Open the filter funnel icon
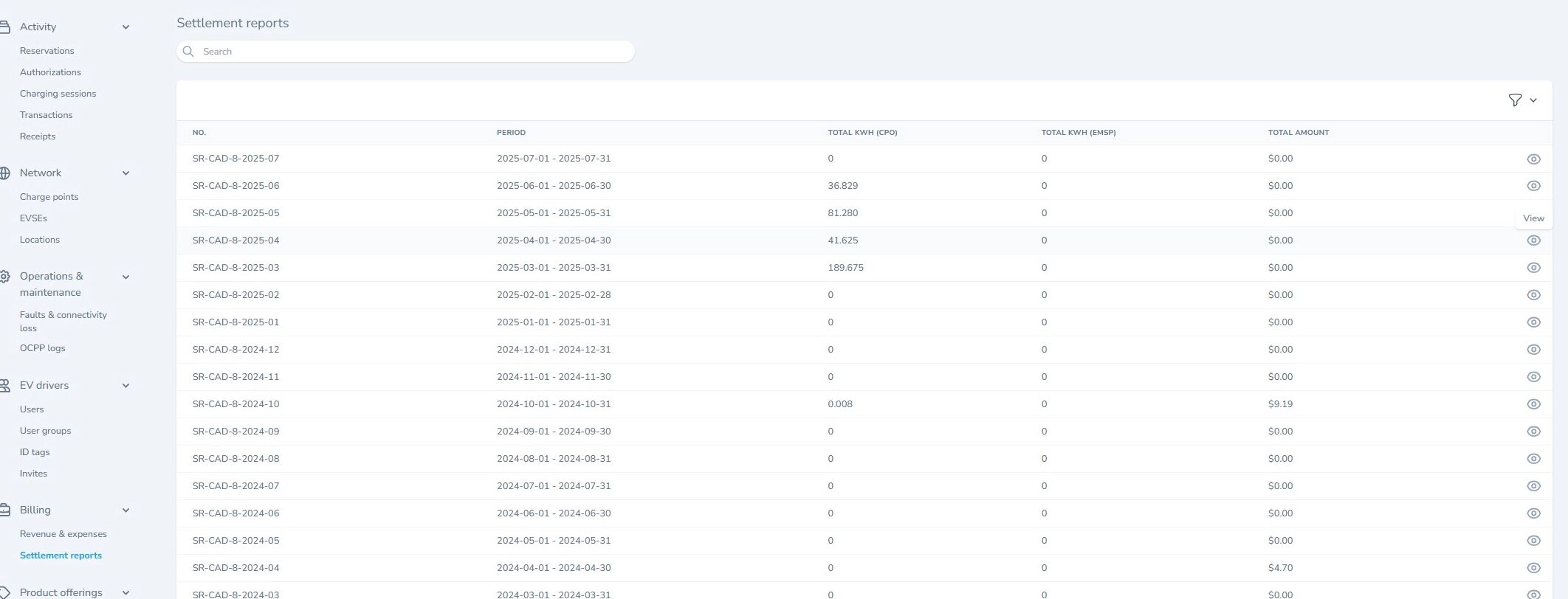 click(1515, 100)
